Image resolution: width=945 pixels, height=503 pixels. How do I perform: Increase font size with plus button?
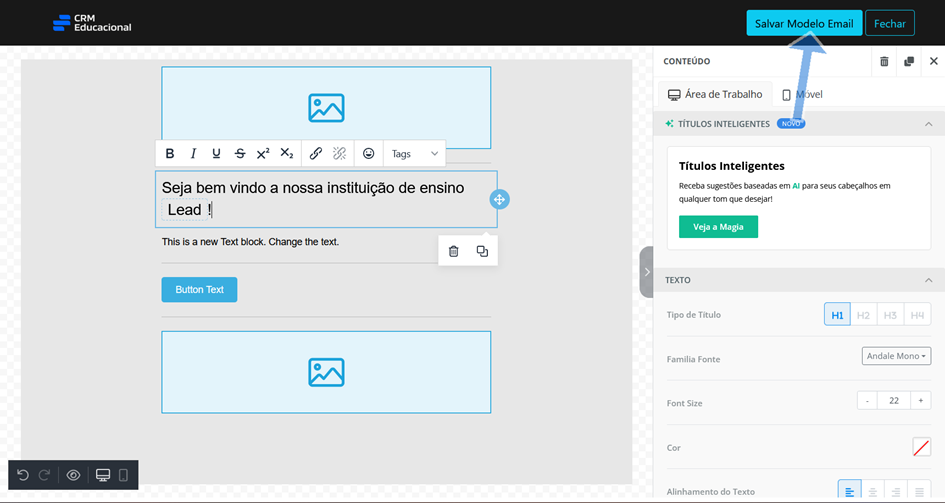pos(920,401)
